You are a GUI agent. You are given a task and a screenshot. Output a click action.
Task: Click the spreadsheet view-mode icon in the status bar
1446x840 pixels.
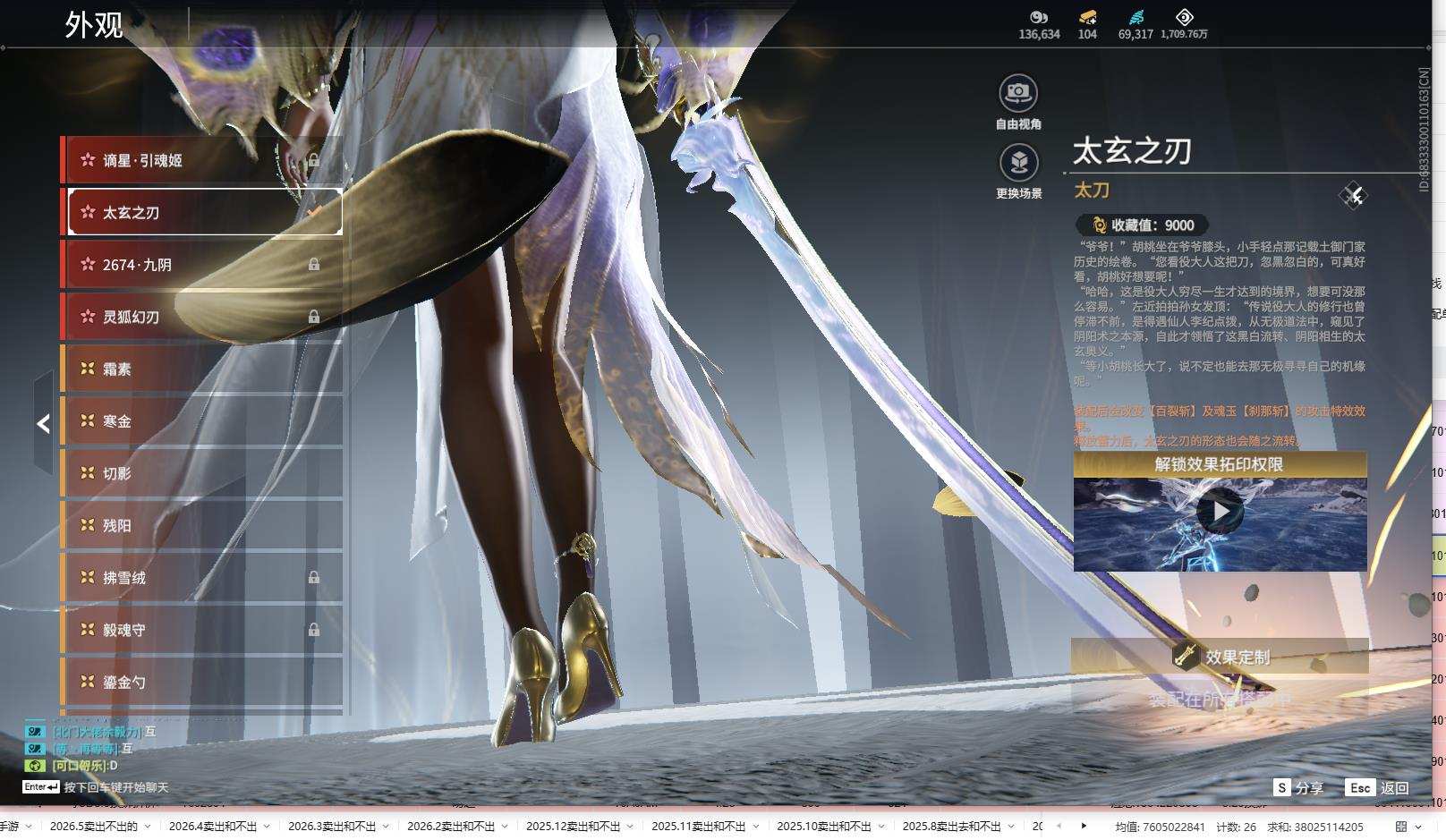[x=1401, y=827]
